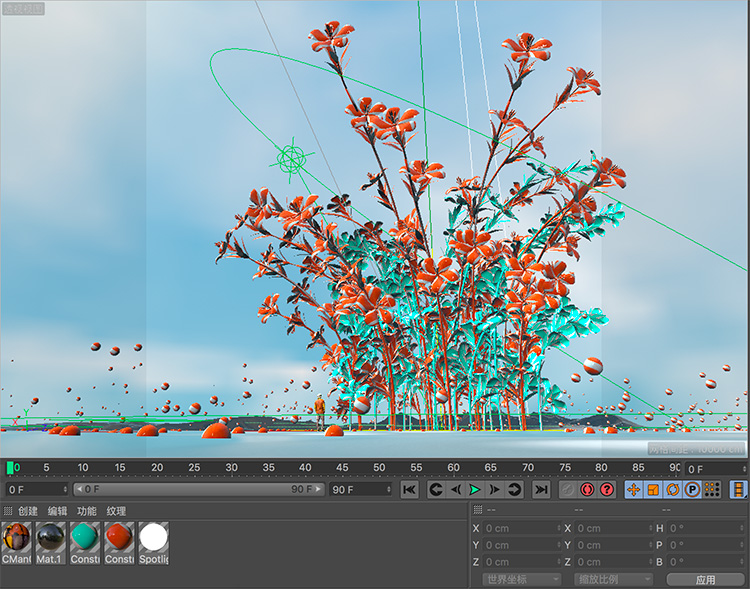Open the 编辑 menu in material manager
Screen dimensions: 750x589
click(x=57, y=511)
